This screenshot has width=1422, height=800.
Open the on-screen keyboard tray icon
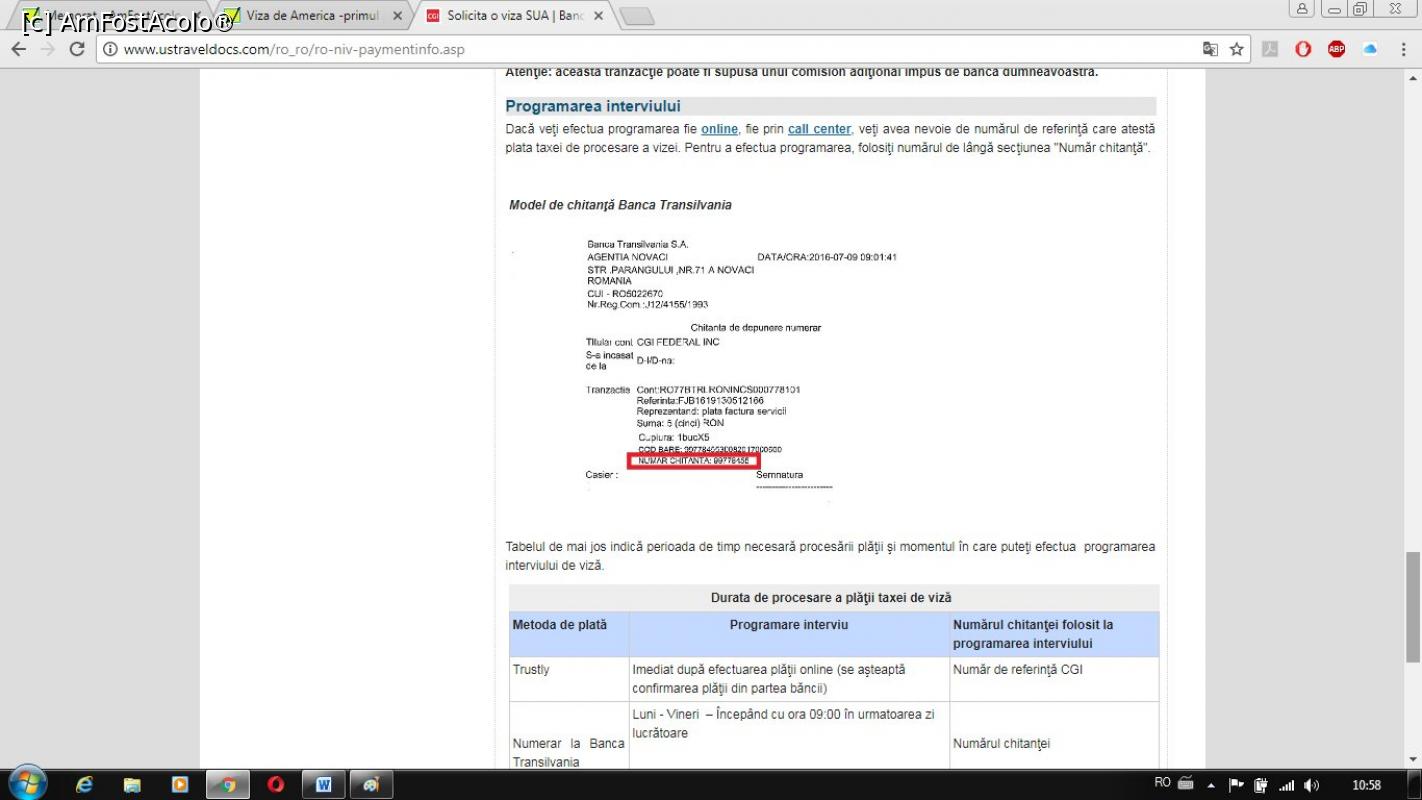tap(1186, 783)
